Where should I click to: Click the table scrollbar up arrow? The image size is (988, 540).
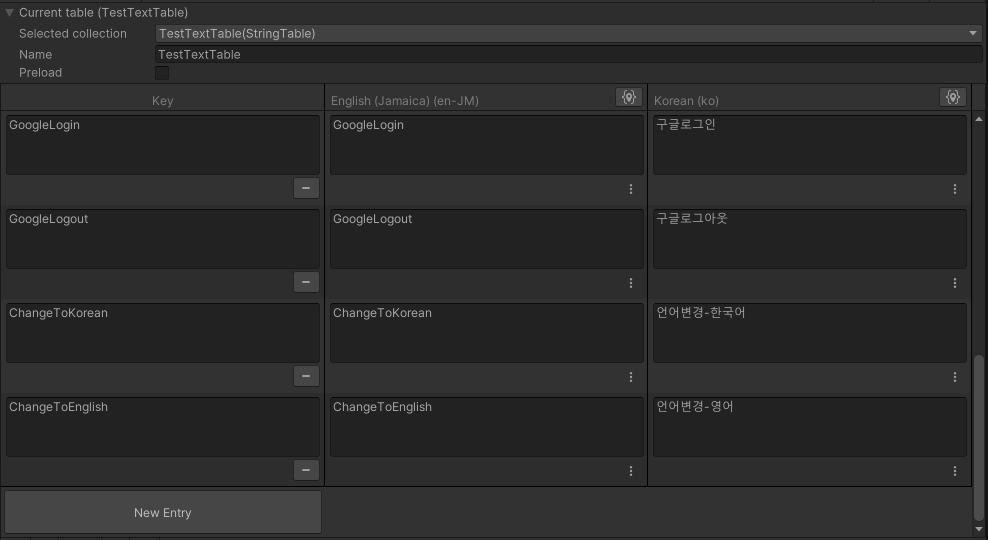979,118
